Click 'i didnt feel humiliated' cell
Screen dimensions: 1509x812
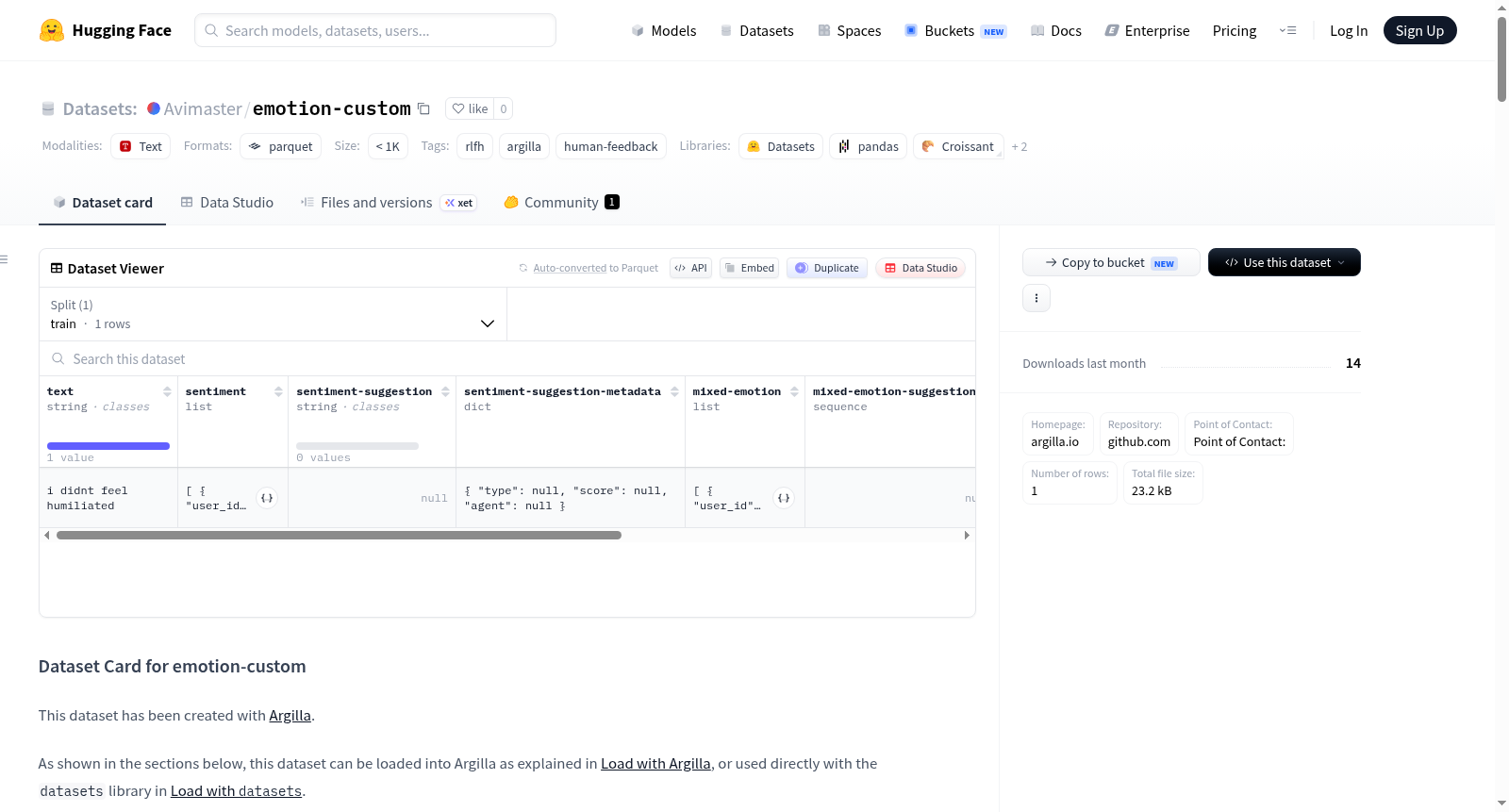(x=108, y=498)
